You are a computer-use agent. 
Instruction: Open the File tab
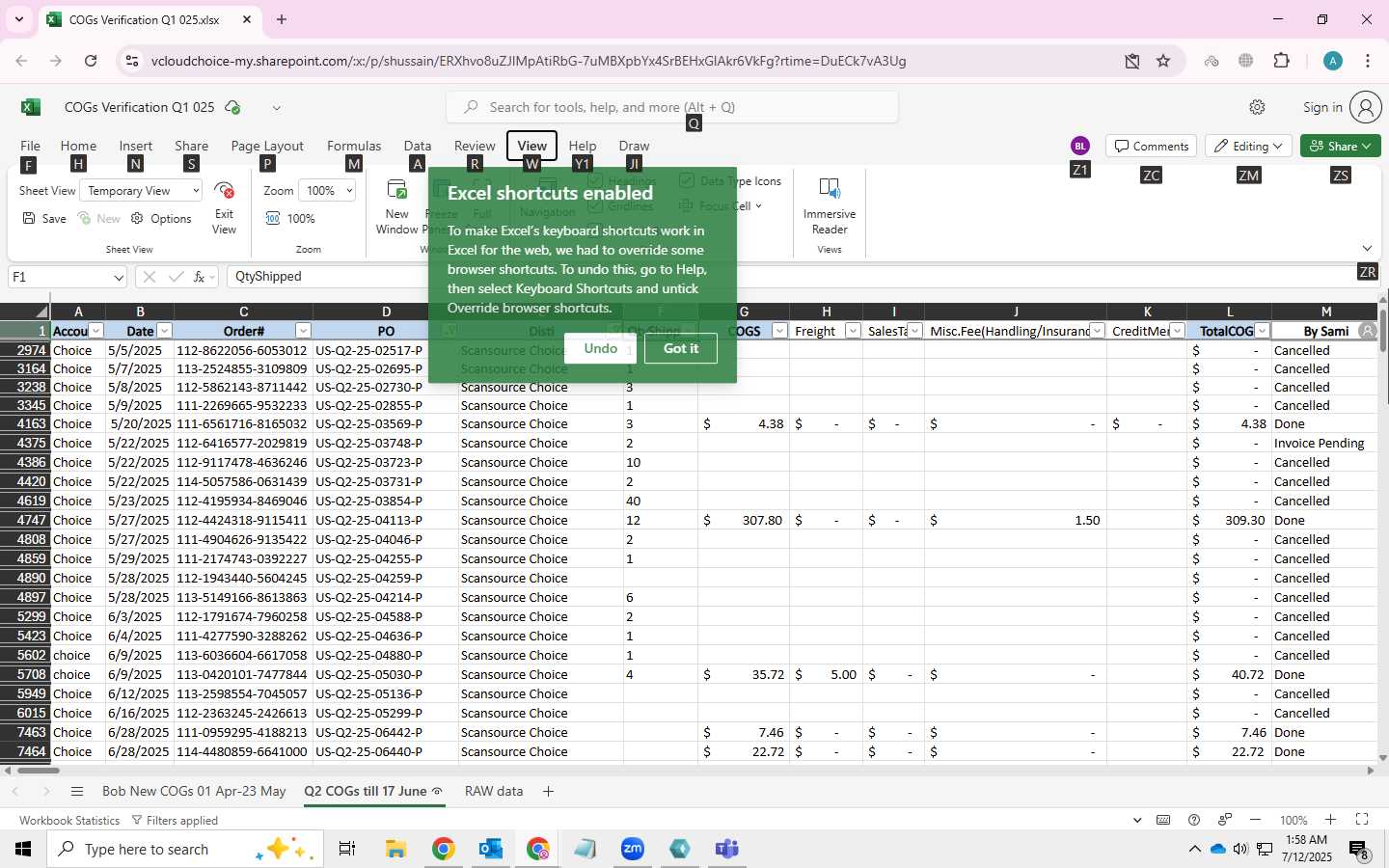(x=30, y=146)
